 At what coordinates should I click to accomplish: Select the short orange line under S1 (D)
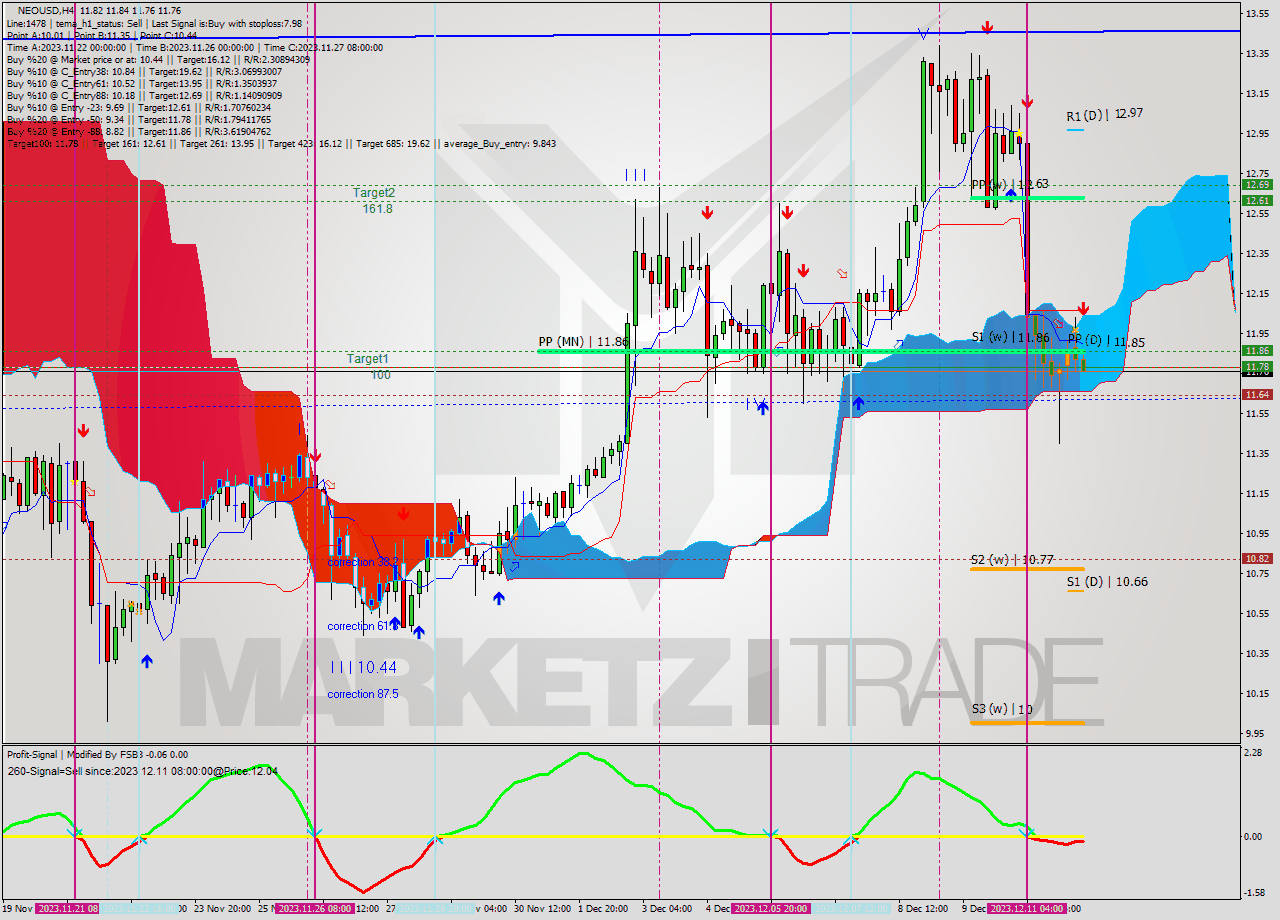[x=1075, y=591]
